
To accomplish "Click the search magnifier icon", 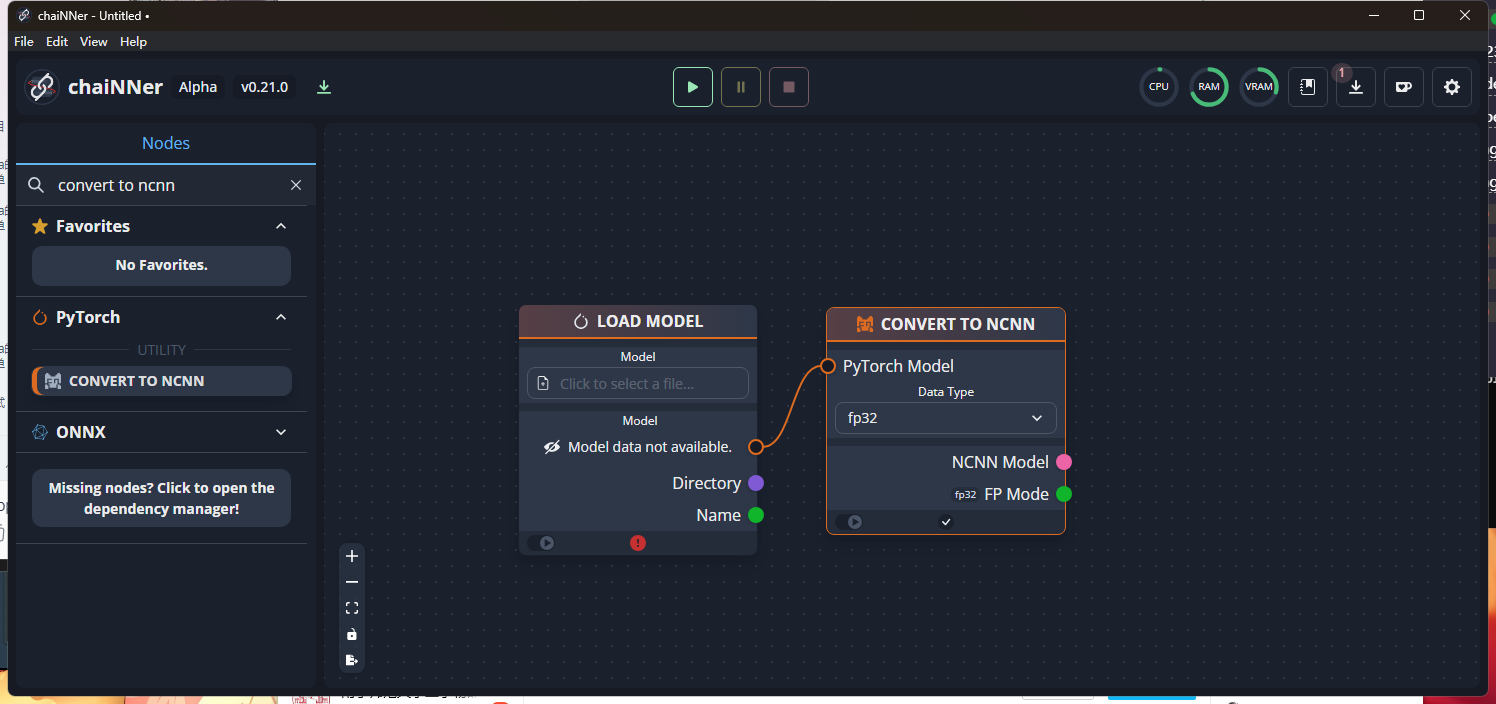I will [36, 185].
